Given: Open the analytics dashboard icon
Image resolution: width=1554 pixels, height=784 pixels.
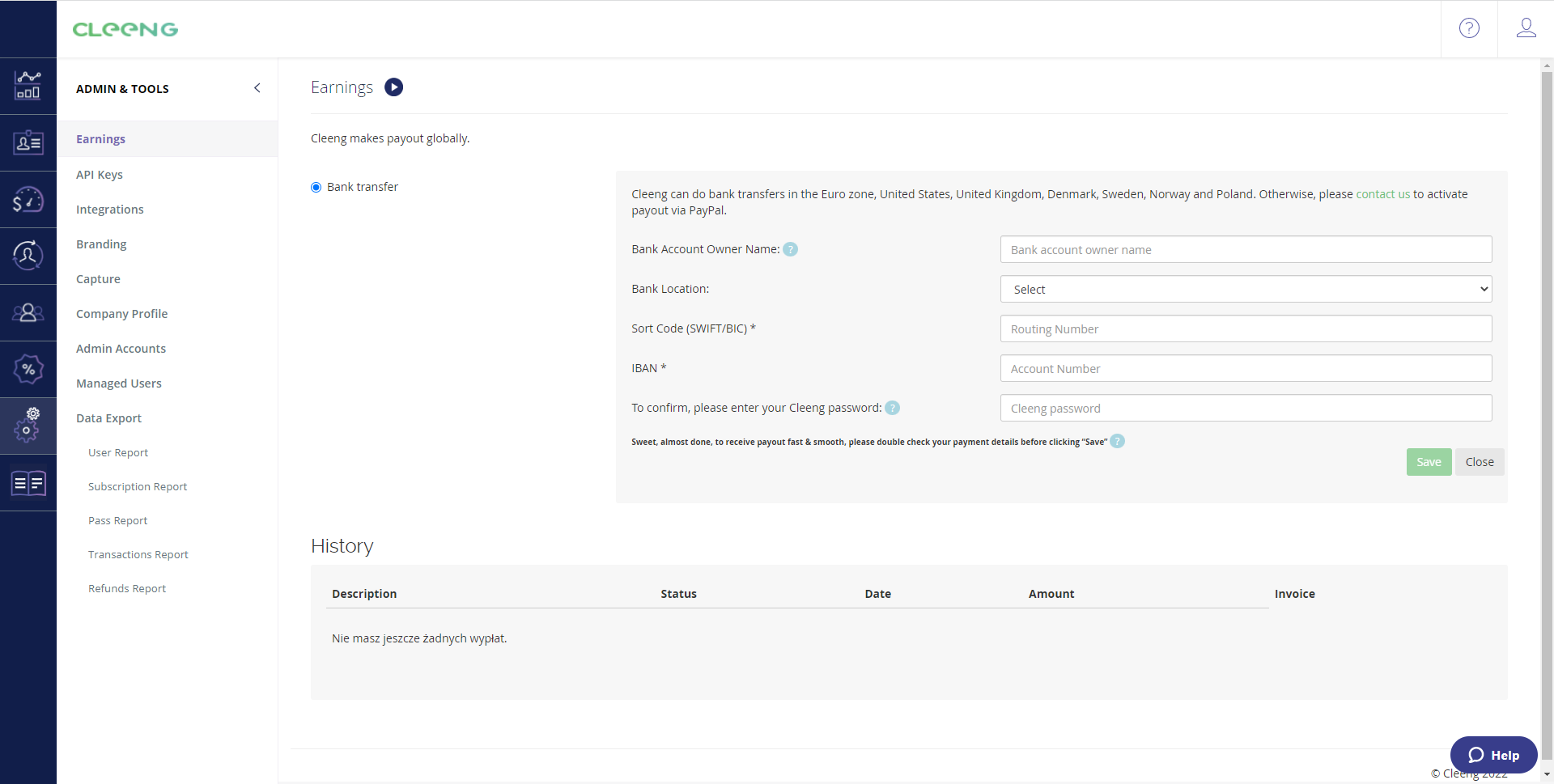Looking at the screenshot, I should pyautogui.click(x=28, y=85).
